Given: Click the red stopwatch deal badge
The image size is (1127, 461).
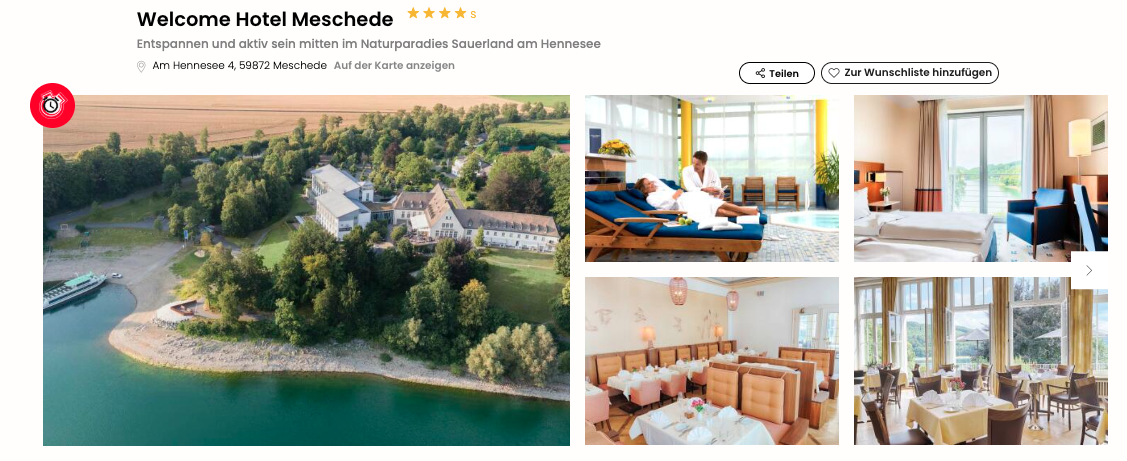Looking at the screenshot, I should tap(52, 105).
